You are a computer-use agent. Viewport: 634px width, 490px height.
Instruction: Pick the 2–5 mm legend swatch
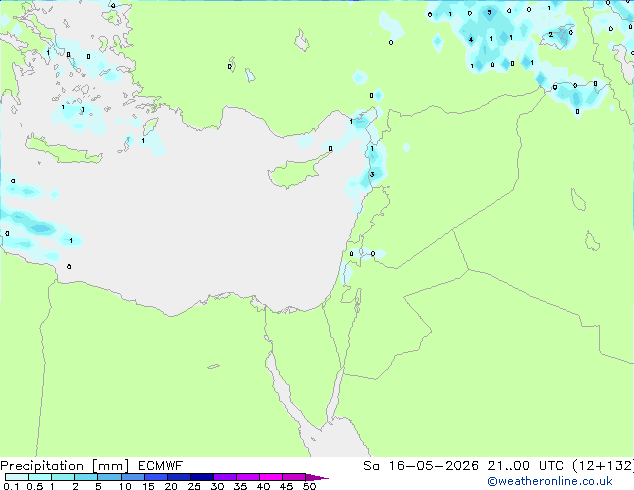(86, 477)
